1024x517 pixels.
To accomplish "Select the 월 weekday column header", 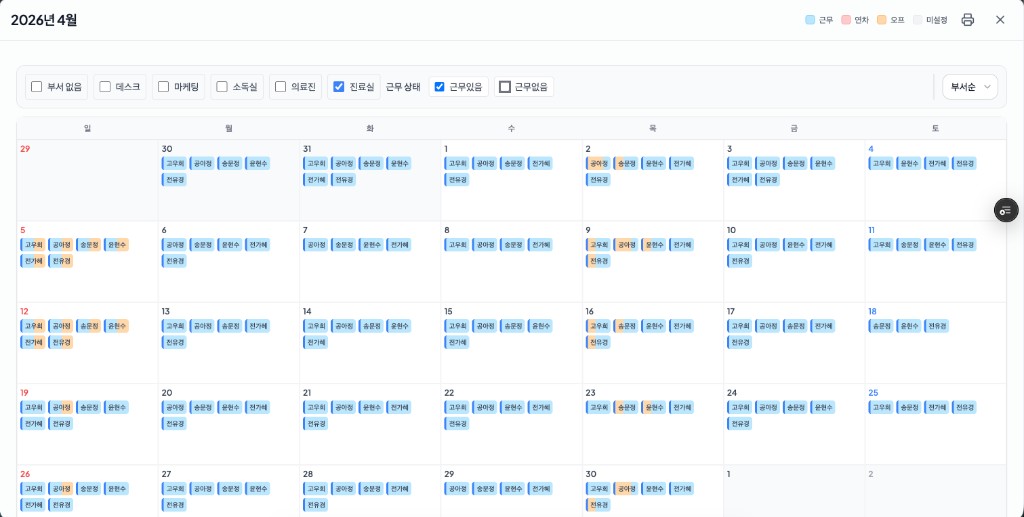I will [229, 129].
